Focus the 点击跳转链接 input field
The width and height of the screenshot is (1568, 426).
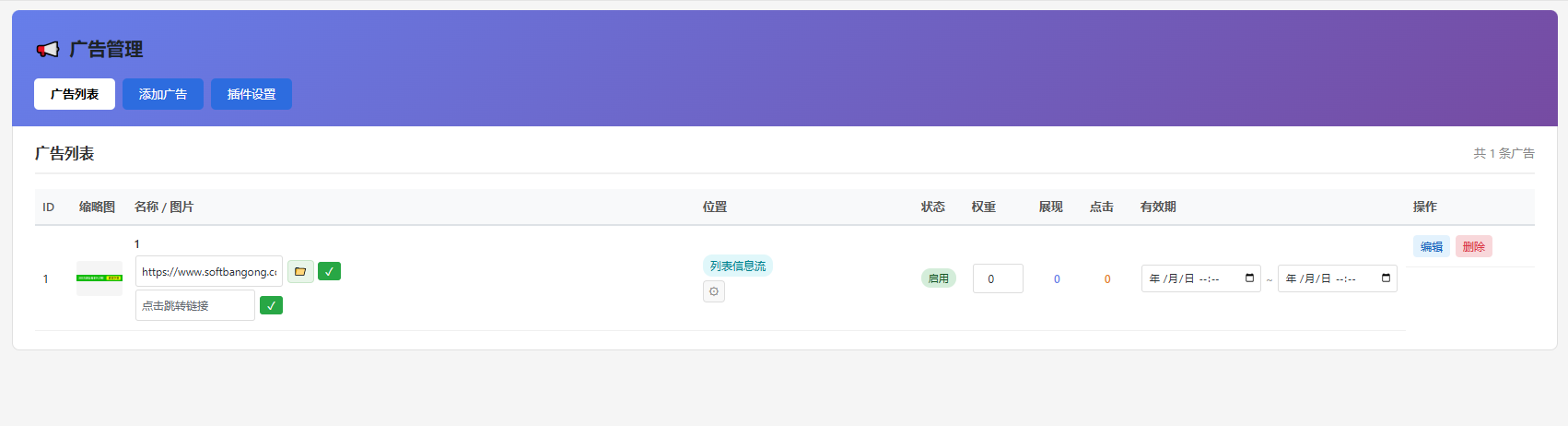click(x=195, y=305)
